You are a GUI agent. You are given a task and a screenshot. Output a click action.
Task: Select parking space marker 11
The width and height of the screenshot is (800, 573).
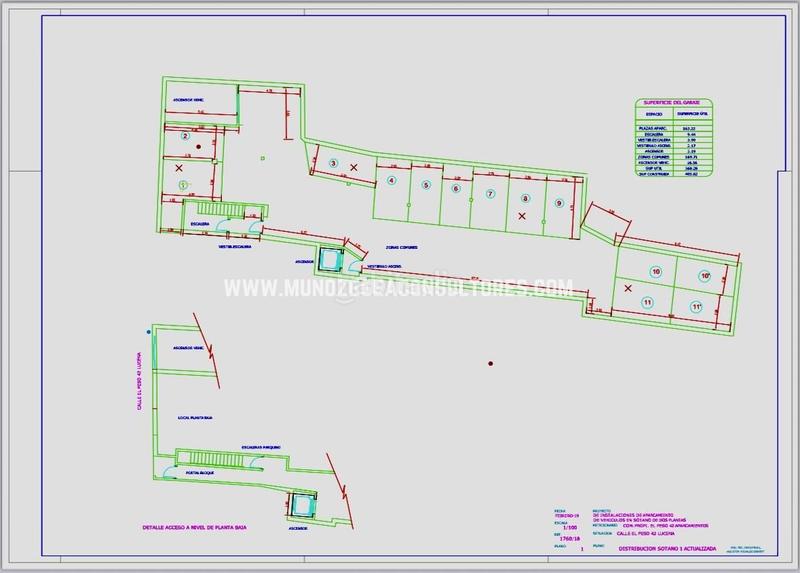point(648,302)
